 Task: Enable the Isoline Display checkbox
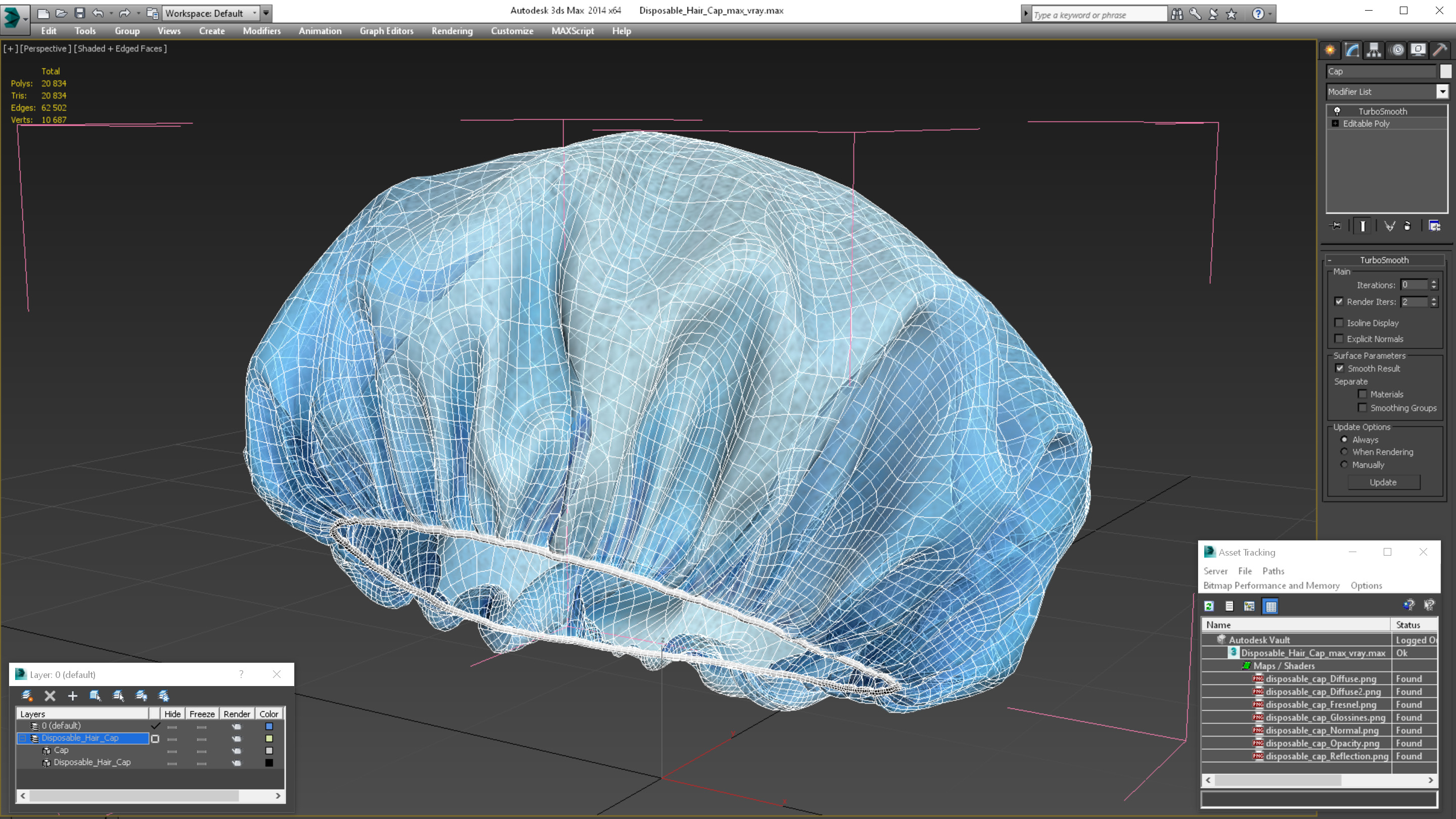coord(1339,323)
